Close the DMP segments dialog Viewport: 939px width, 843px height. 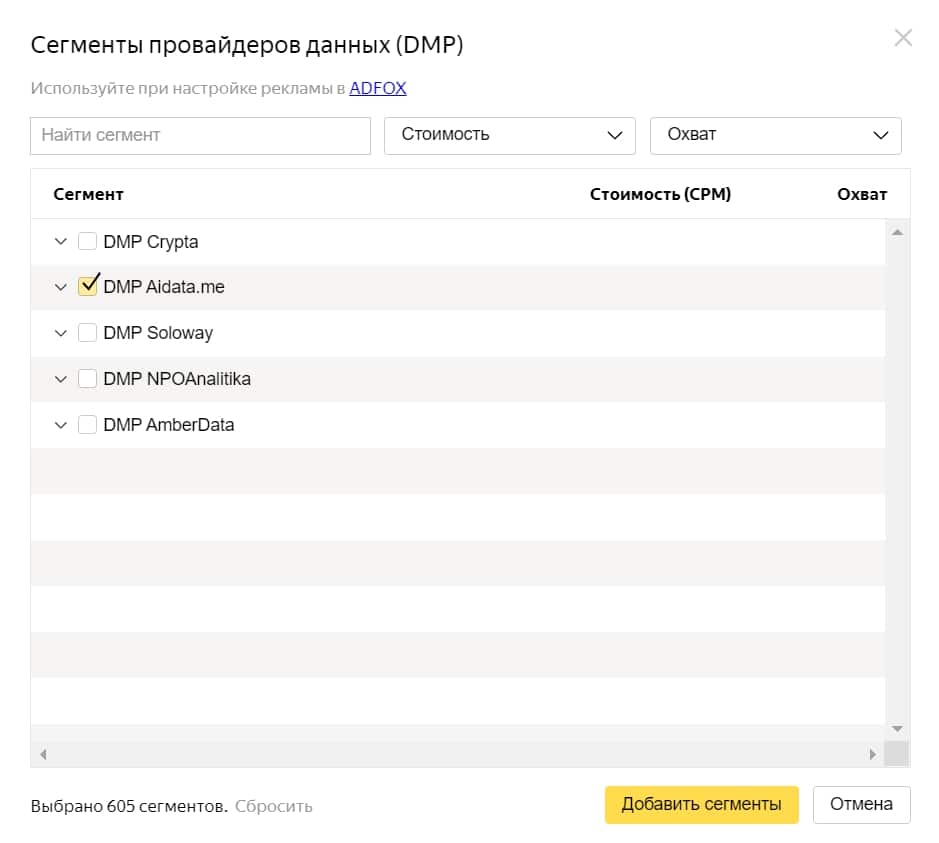tap(903, 38)
